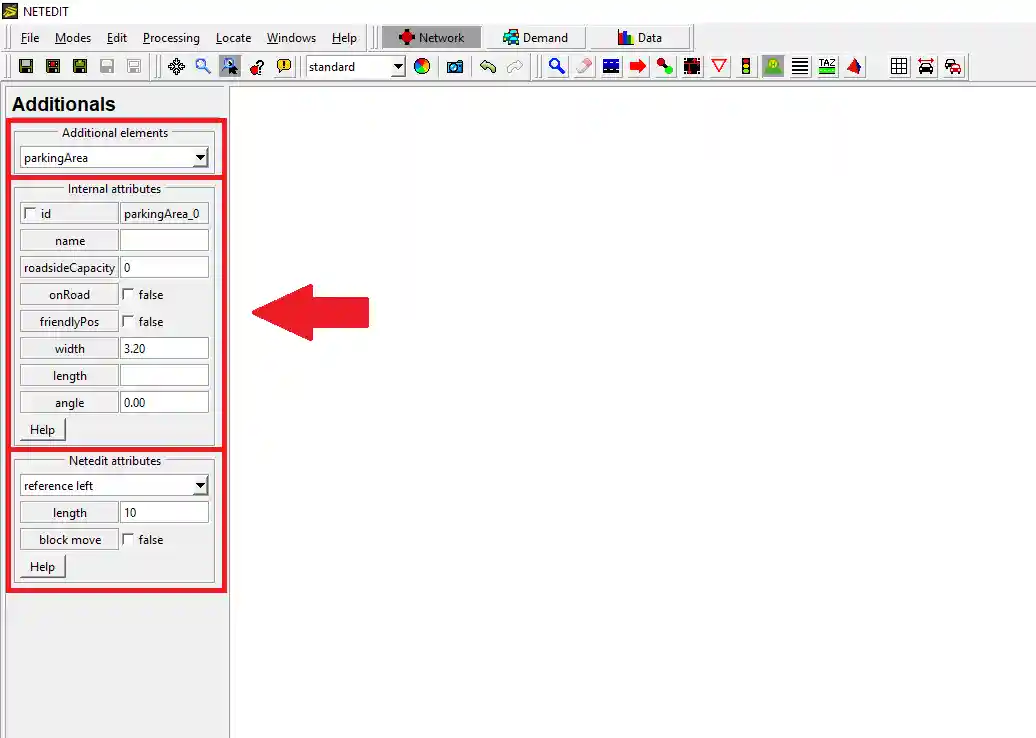Select create edge mode red-green nodes icon
The height and width of the screenshot is (738, 1036).
coord(665,67)
